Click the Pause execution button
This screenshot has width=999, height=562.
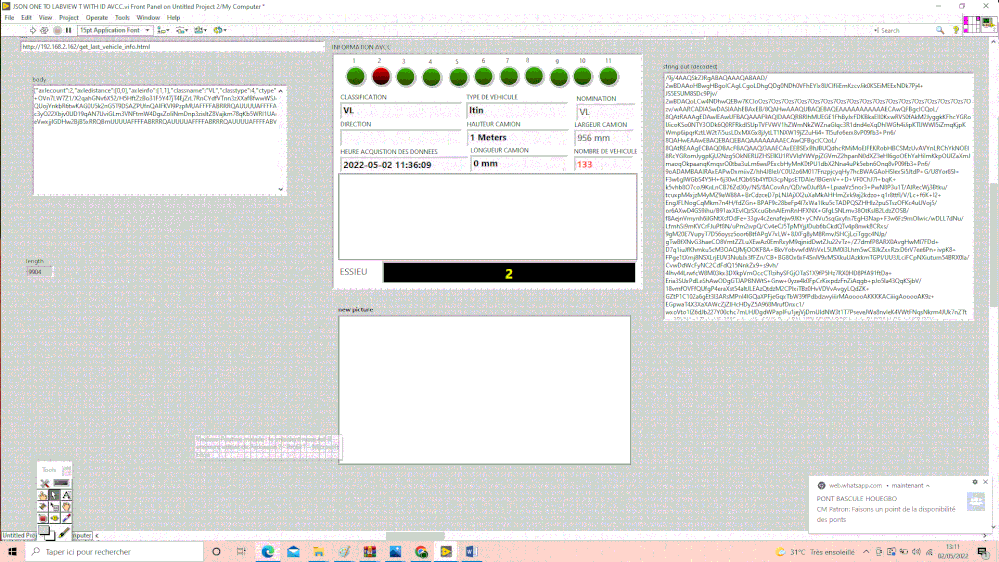(x=68, y=30)
